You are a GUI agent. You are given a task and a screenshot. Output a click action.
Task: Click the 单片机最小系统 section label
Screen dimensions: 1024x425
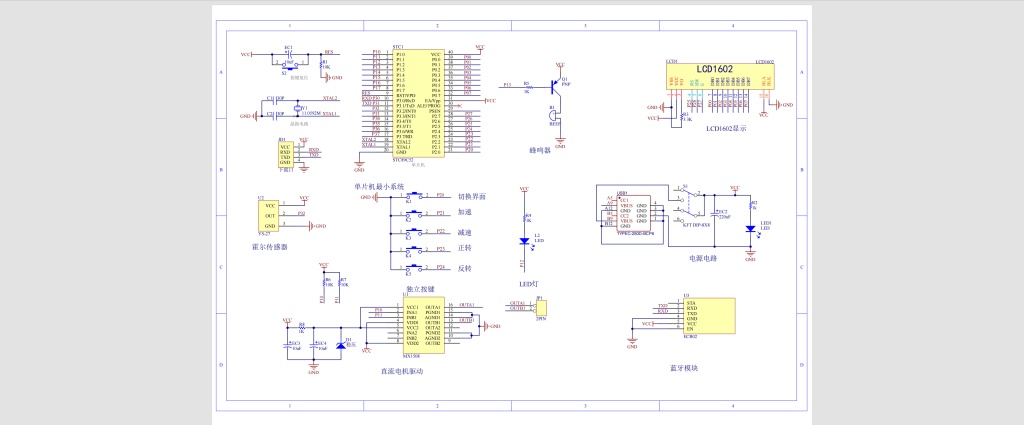[x=379, y=187]
